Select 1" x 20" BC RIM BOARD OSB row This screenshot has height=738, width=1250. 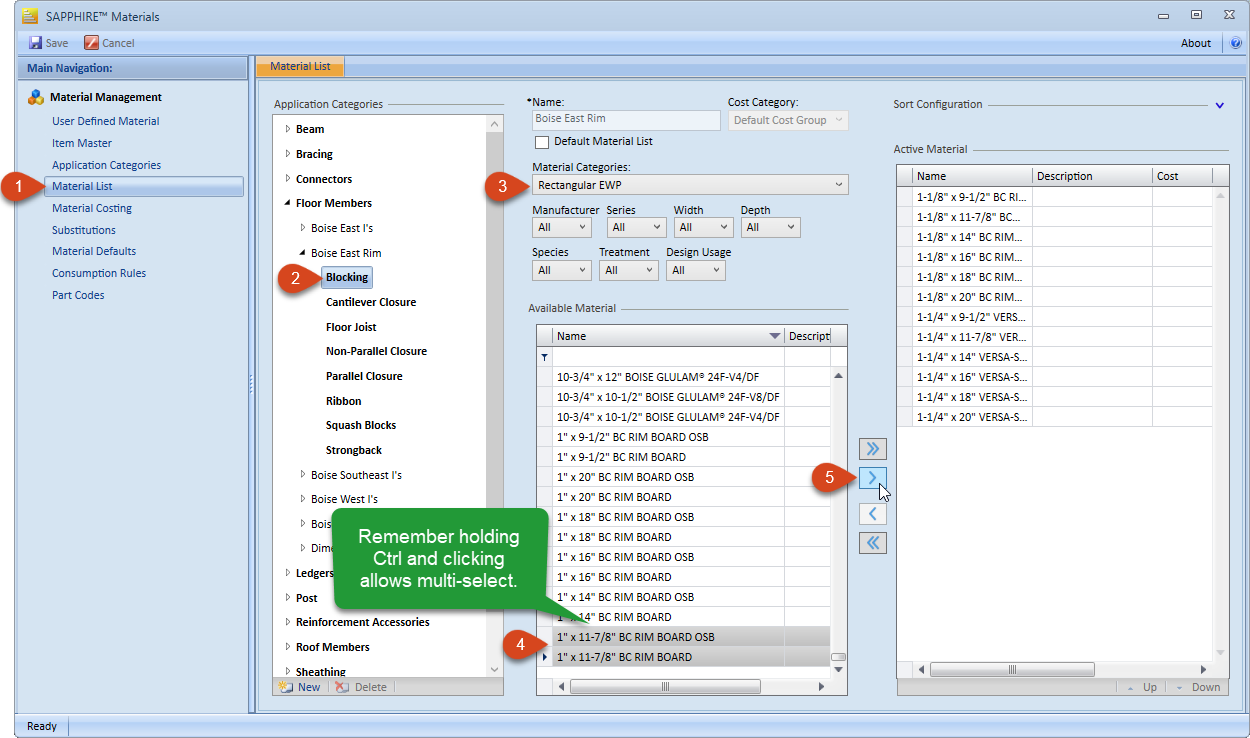pos(683,477)
